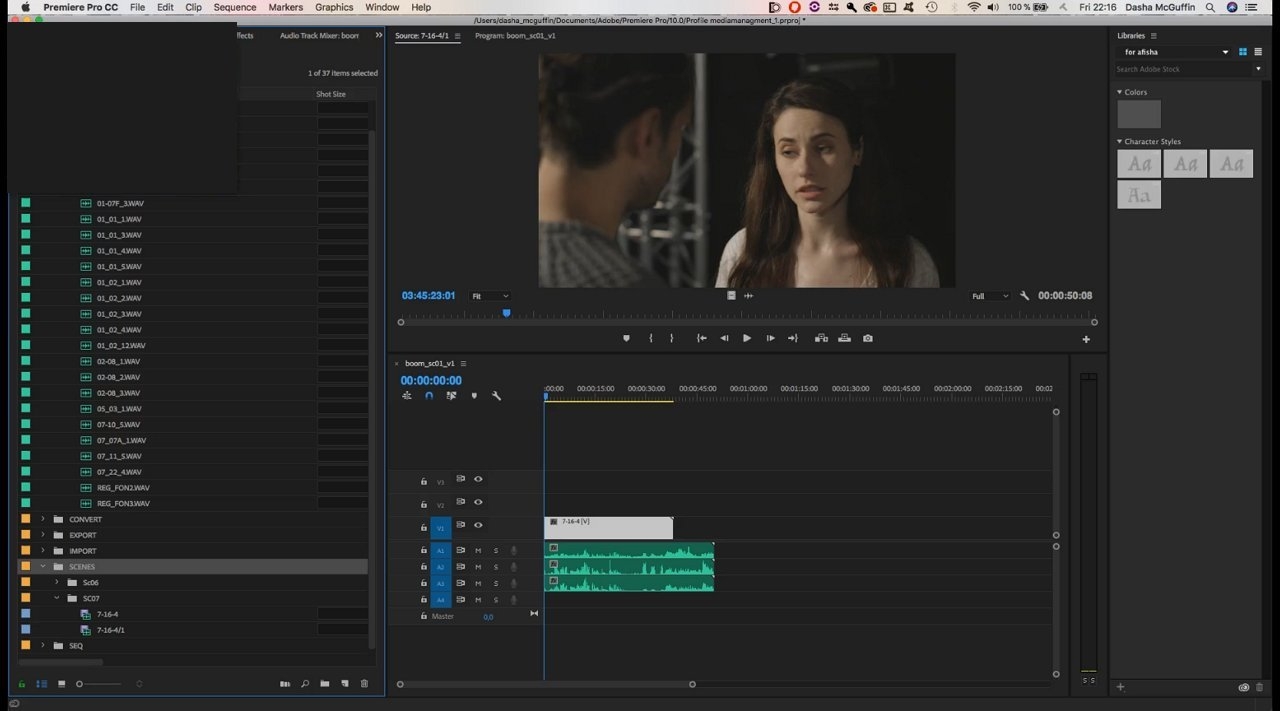Mute audio track A1
This screenshot has height=711, width=1280.
pos(478,551)
